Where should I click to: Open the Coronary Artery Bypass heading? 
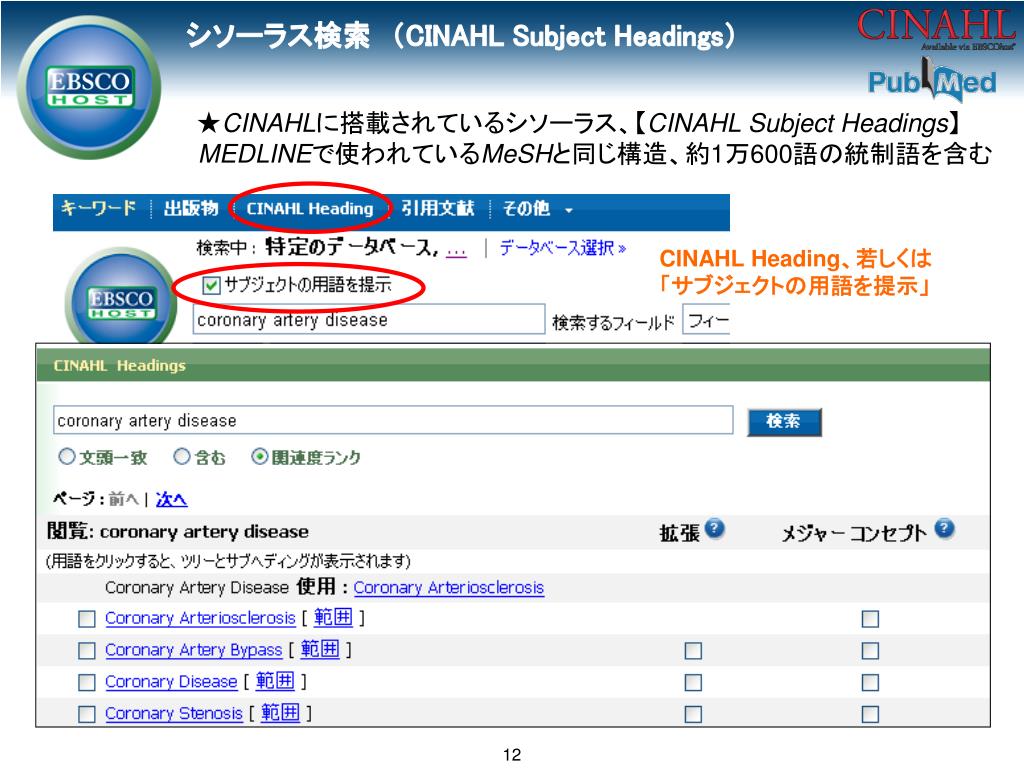(193, 650)
